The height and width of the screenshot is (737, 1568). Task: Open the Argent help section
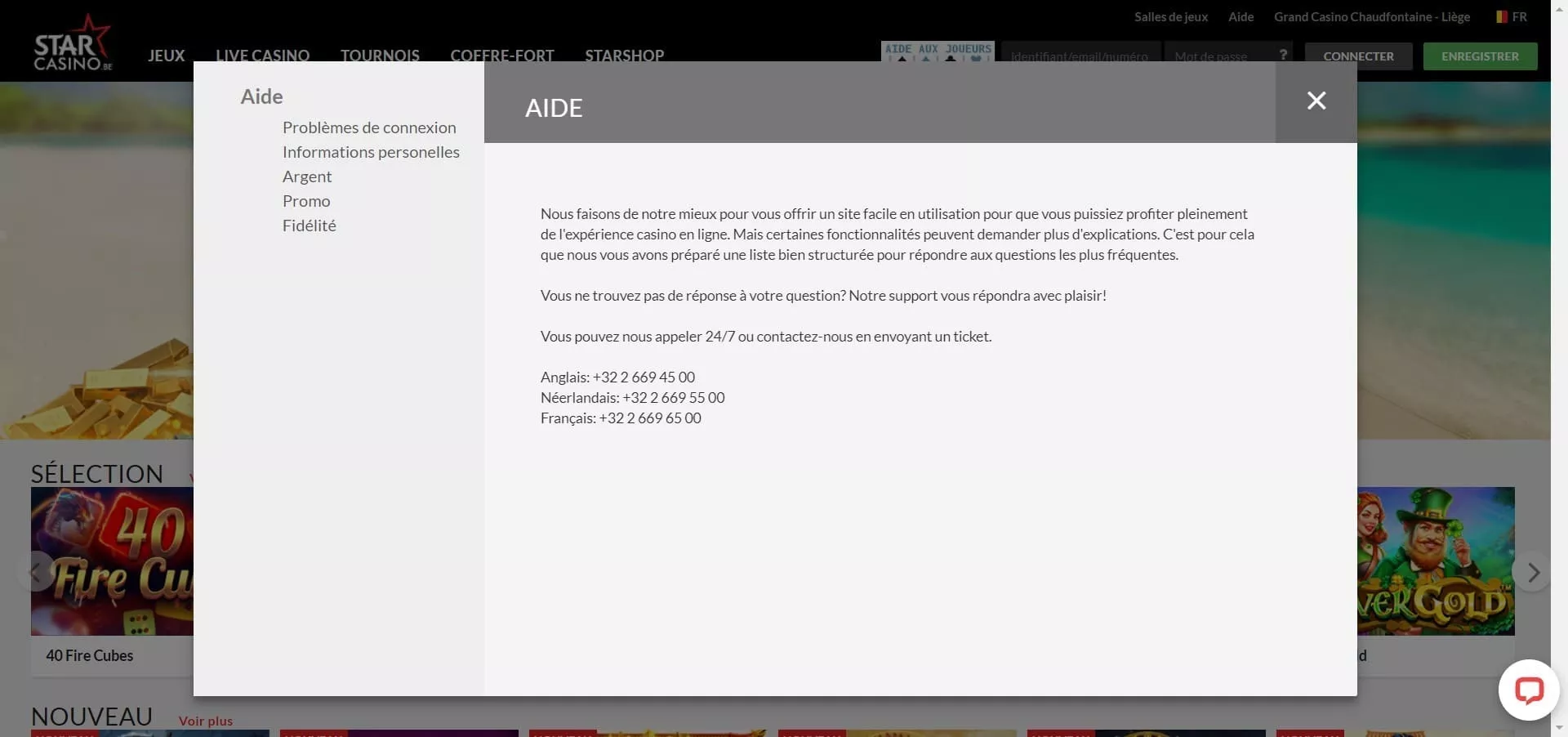coord(307,176)
